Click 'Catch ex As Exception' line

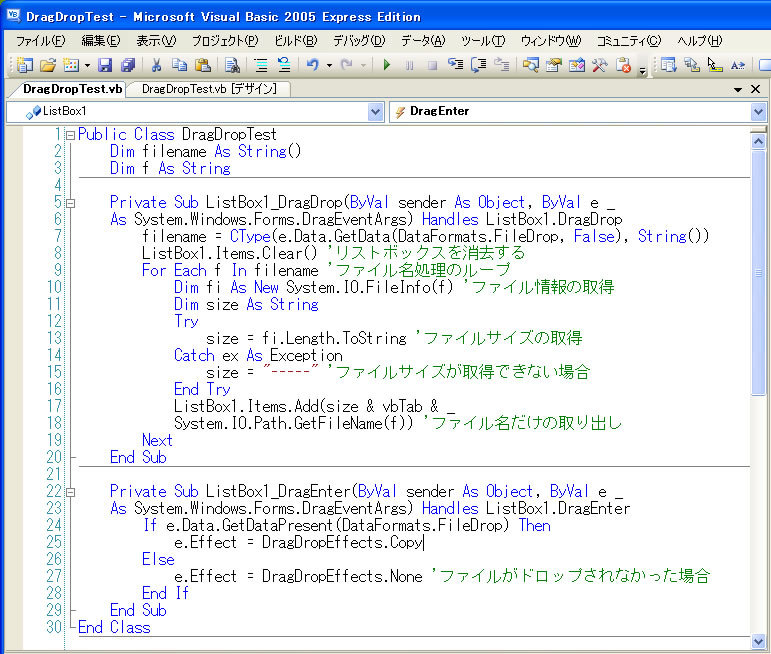click(258, 356)
